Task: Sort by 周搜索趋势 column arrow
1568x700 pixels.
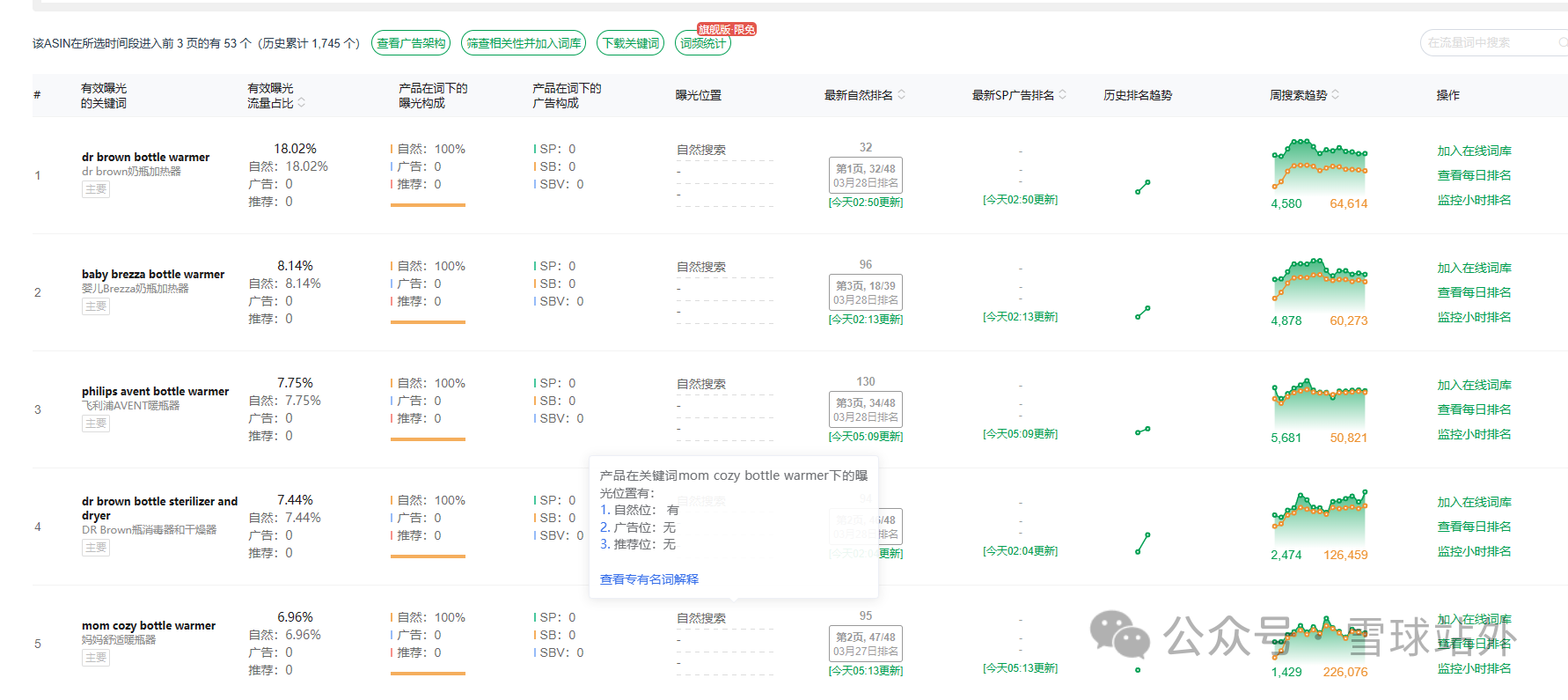Action: pos(1336,95)
